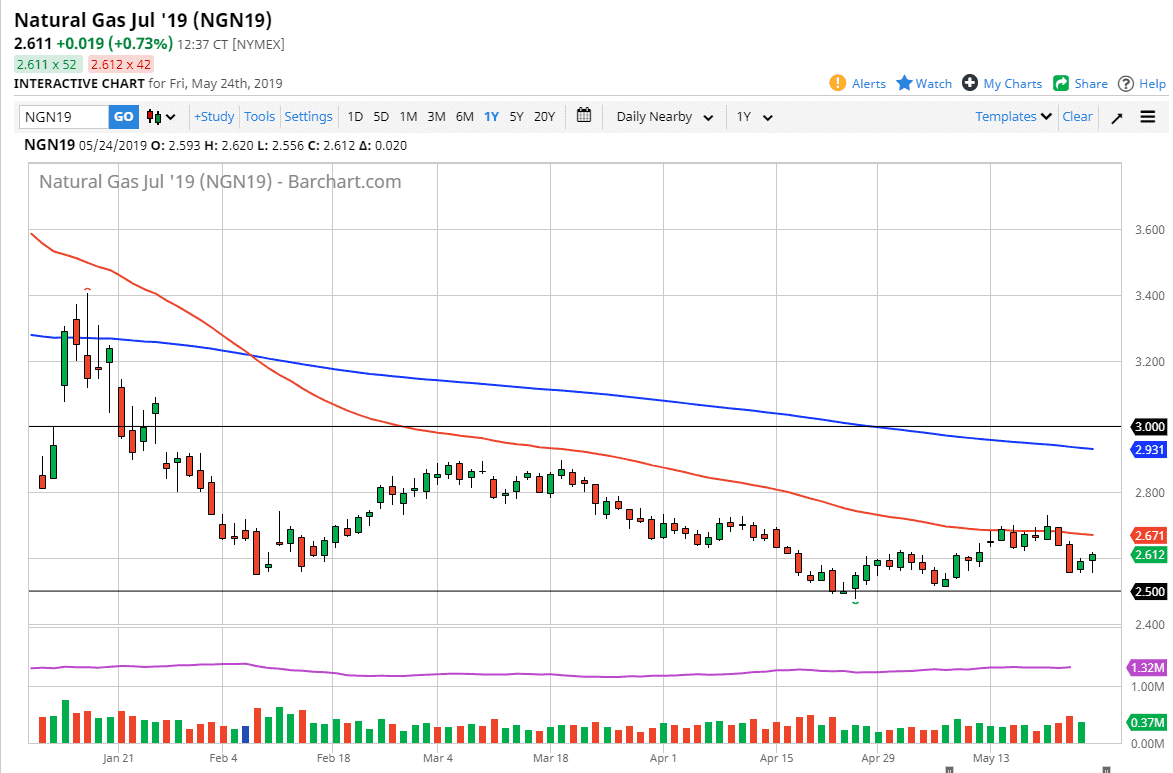Switch to the 6M time range
This screenshot has width=1173, height=773.
tap(464, 117)
